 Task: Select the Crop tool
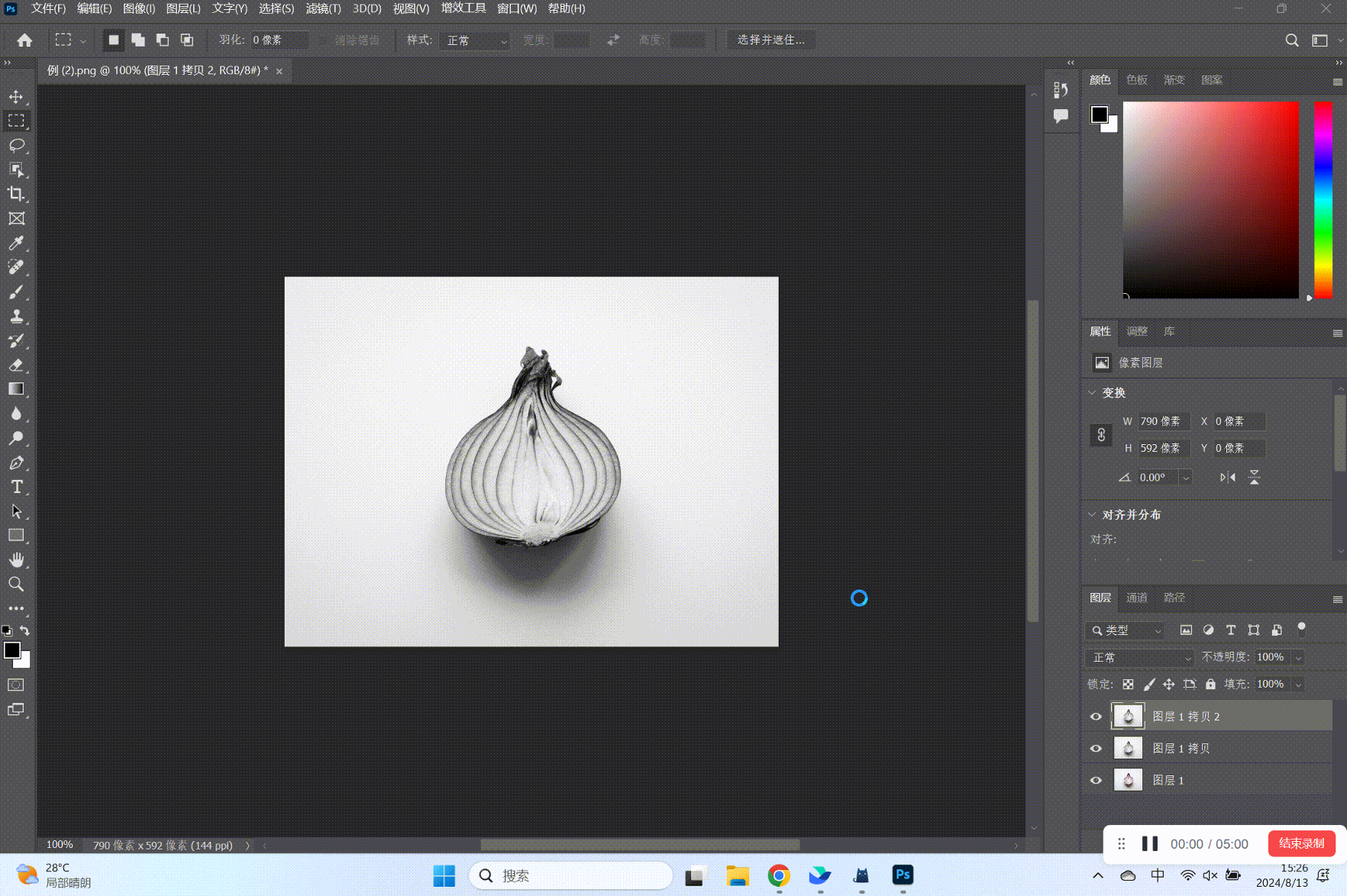point(16,194)
